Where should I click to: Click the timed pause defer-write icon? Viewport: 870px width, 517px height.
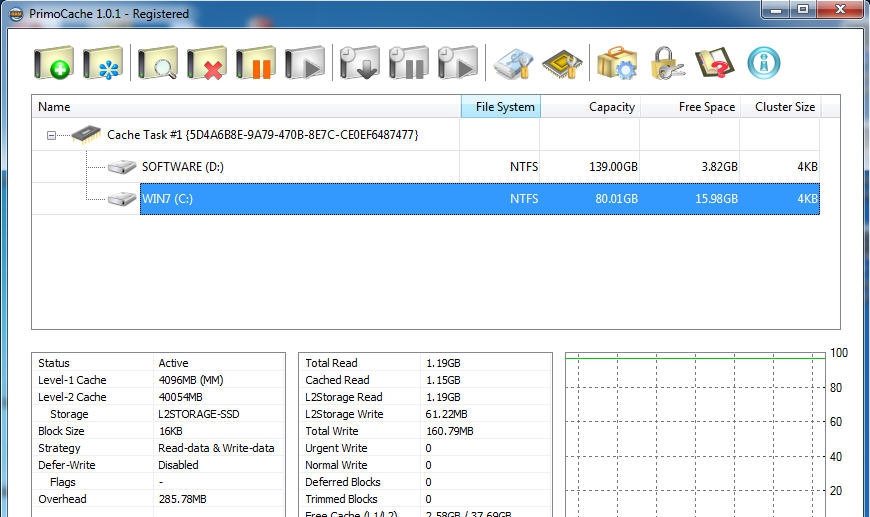coord(408,63)
